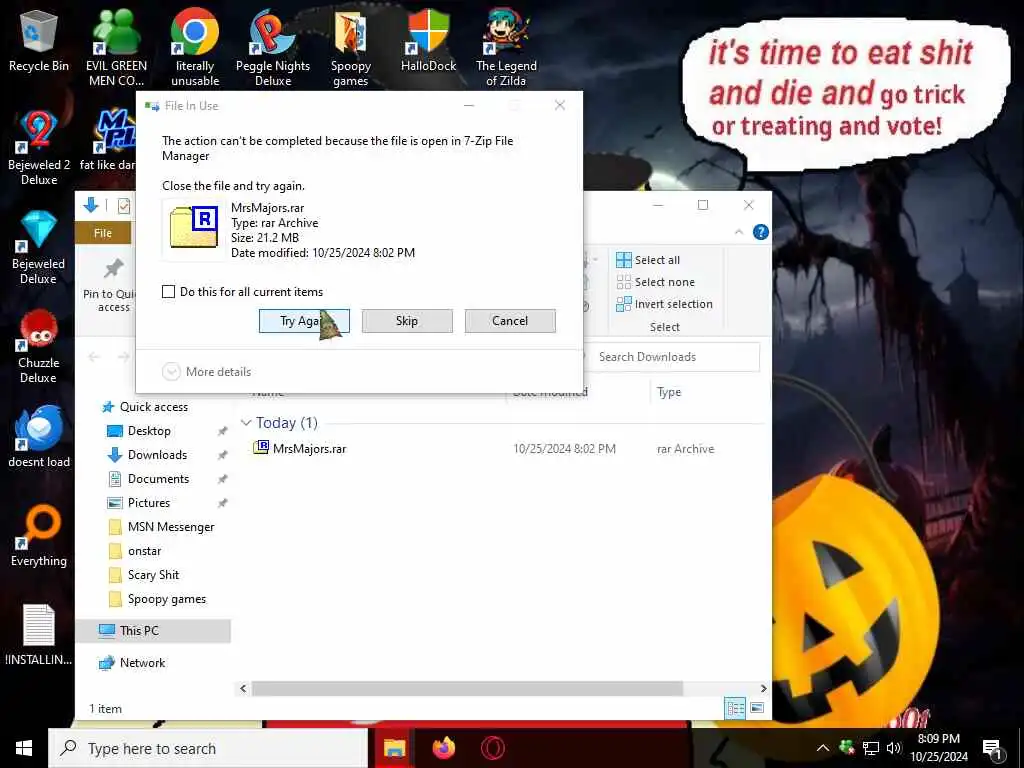The width and height of the screenshot is (1024, 768).
Task: Open Firefox from the taskbar
Action: pyautogui.click(x=443, y=748)
